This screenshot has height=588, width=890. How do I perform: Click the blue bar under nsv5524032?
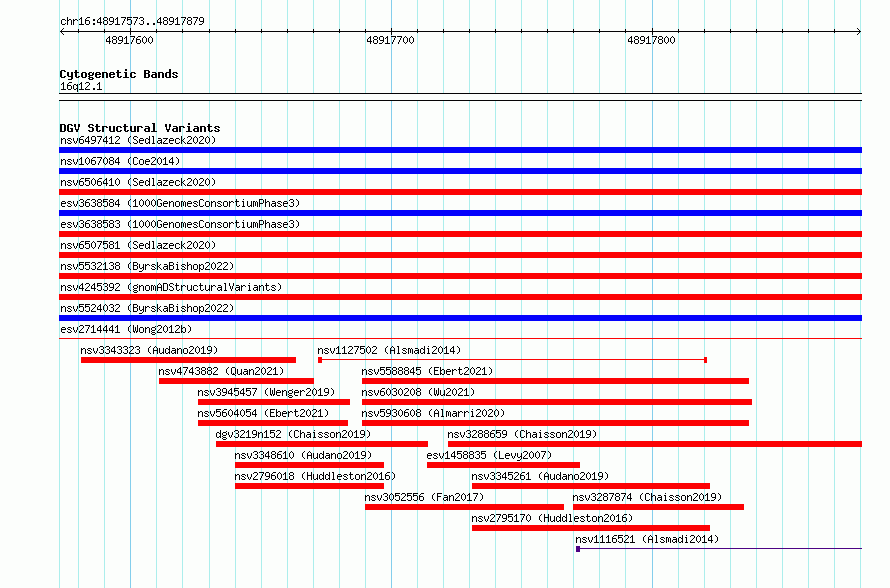(460, 318)
